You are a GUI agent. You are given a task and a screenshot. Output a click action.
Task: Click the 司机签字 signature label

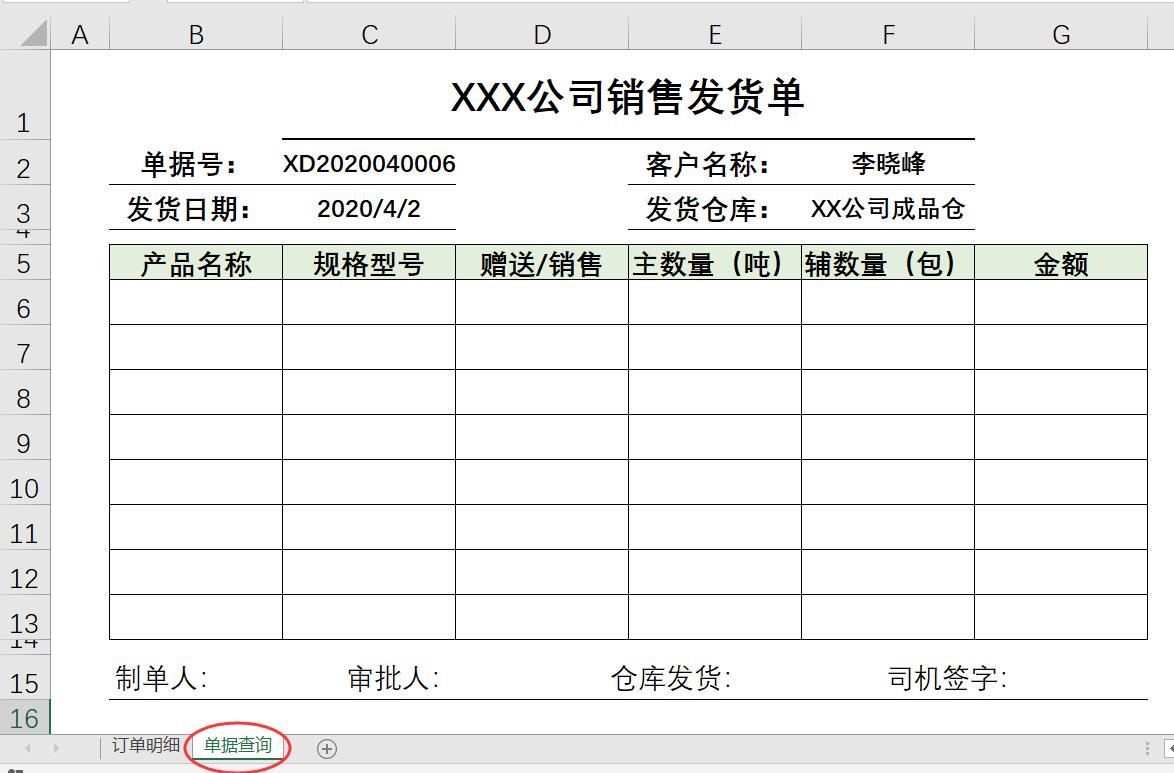[947, 678]
